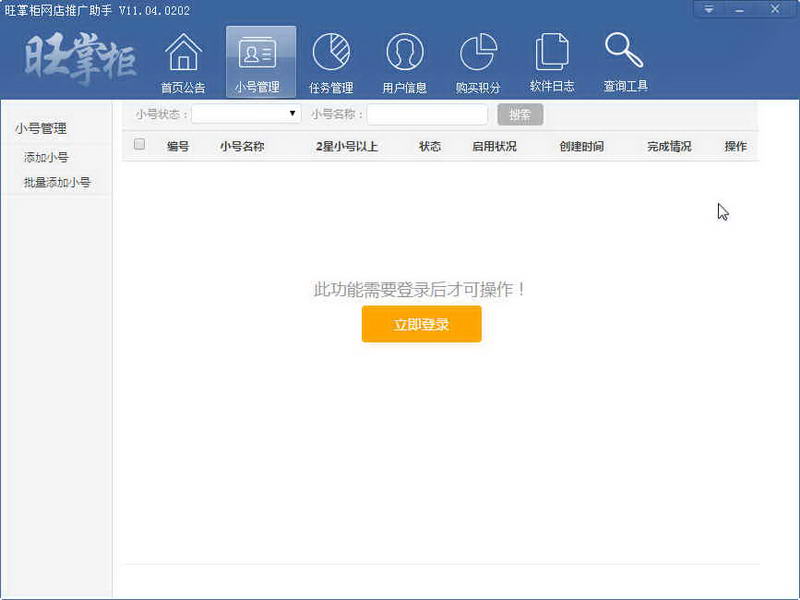Open the 首页公告 home icon
Viewport: 800px width, 600px height.
point(183,62)
